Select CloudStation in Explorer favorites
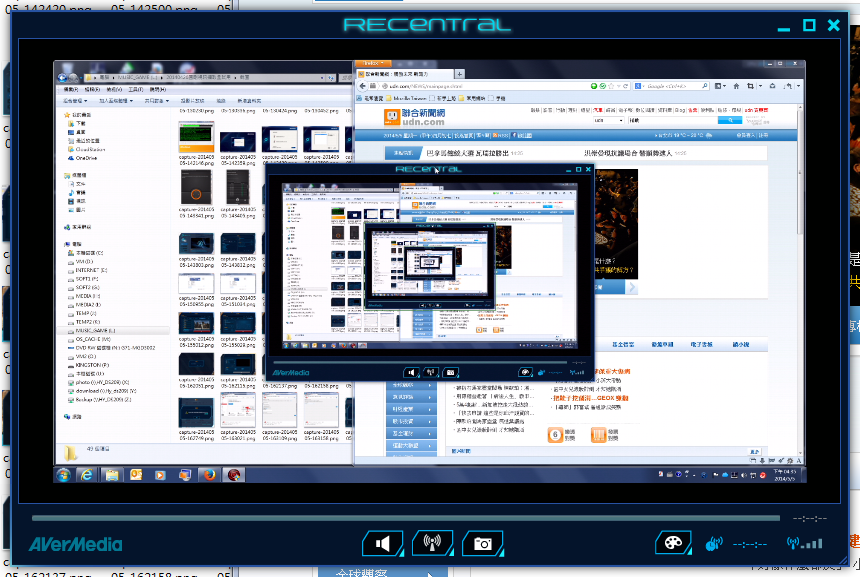This screenshot has height=577, width=860. click(x=86, y=149)
